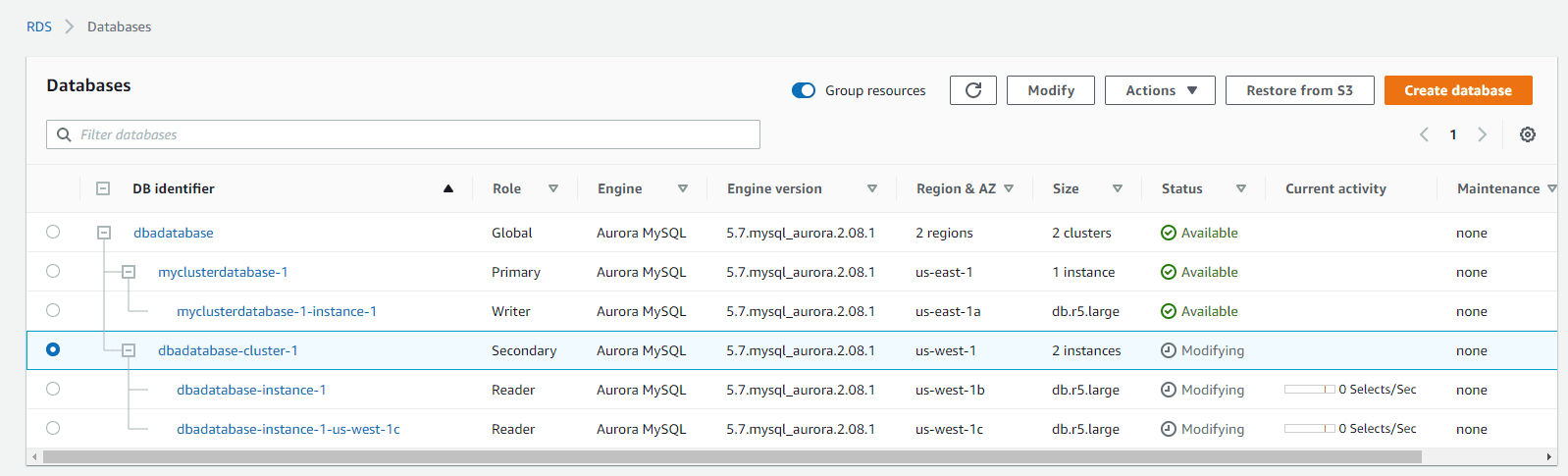Collapse all rows via header minus box

click(103, 188)
